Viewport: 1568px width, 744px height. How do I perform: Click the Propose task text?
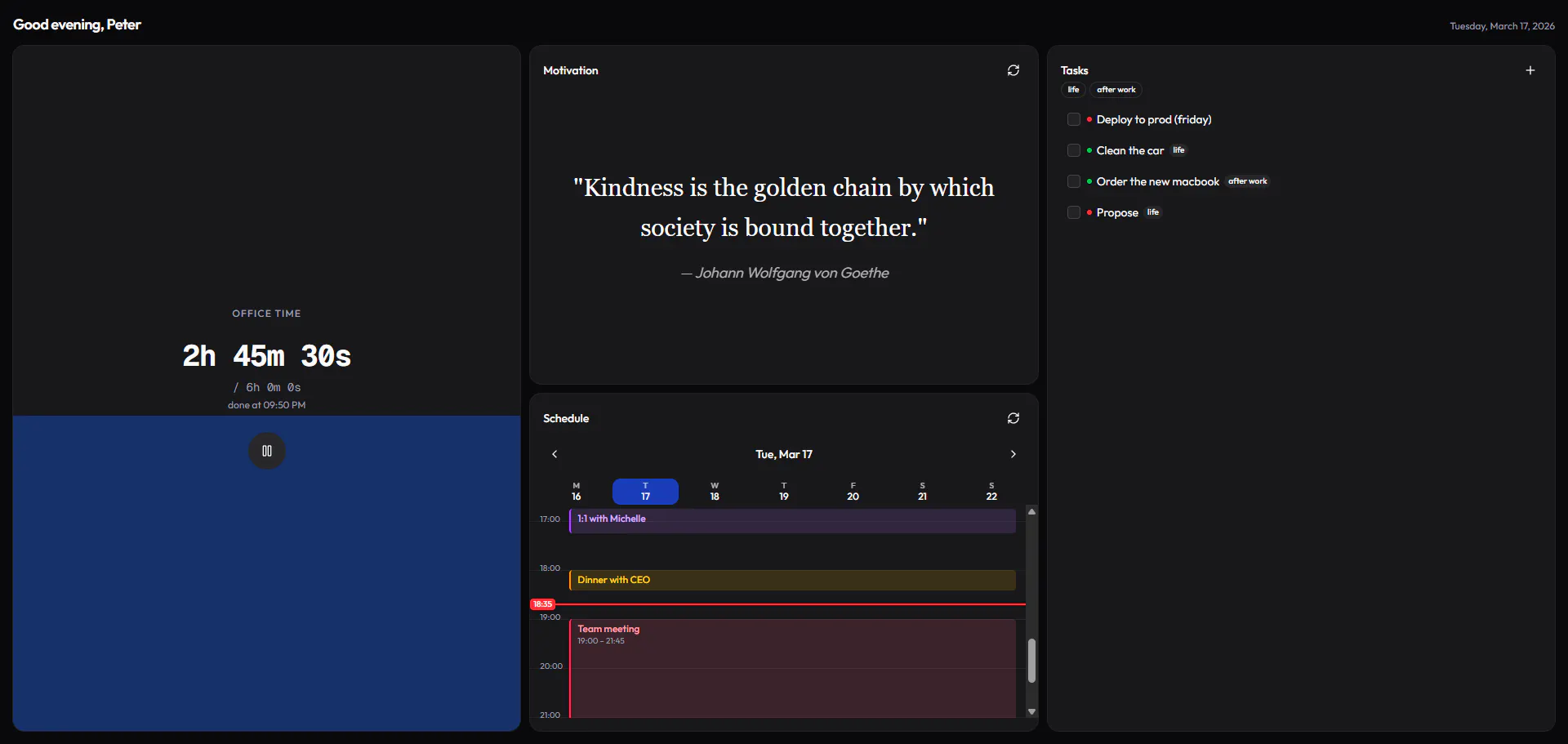click(1117, 212)
